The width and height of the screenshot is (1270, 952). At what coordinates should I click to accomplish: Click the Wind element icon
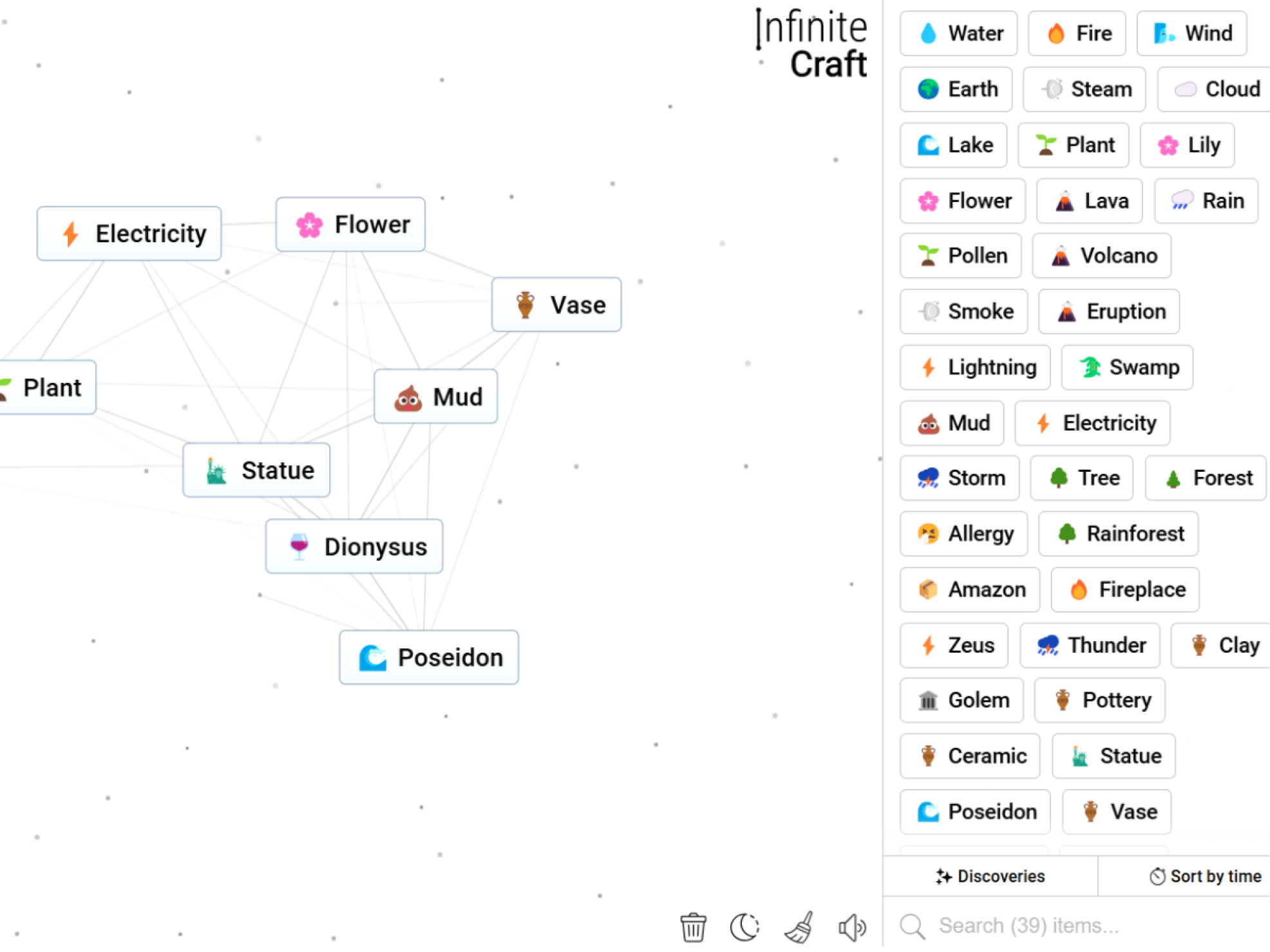click(1163, 33)
